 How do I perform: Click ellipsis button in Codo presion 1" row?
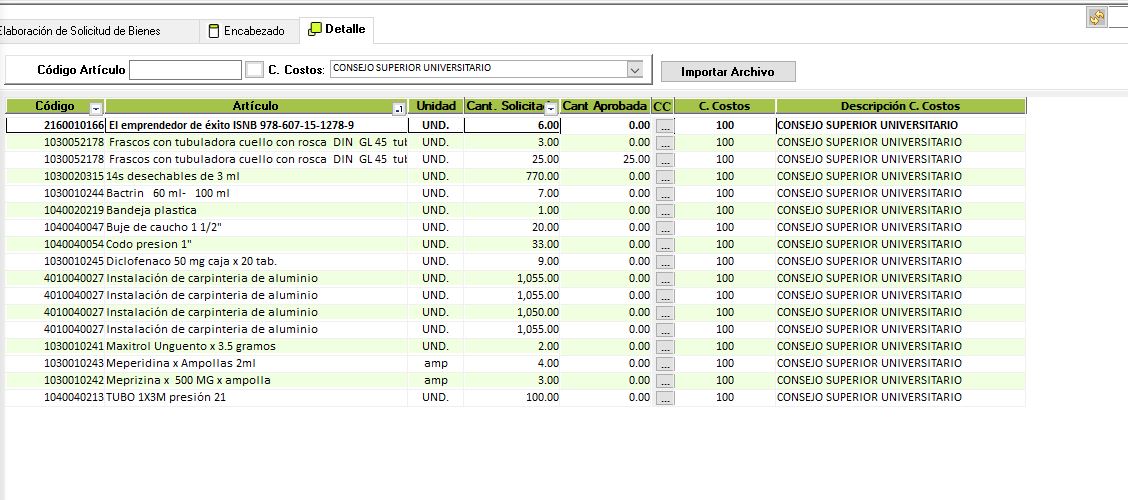665,245
